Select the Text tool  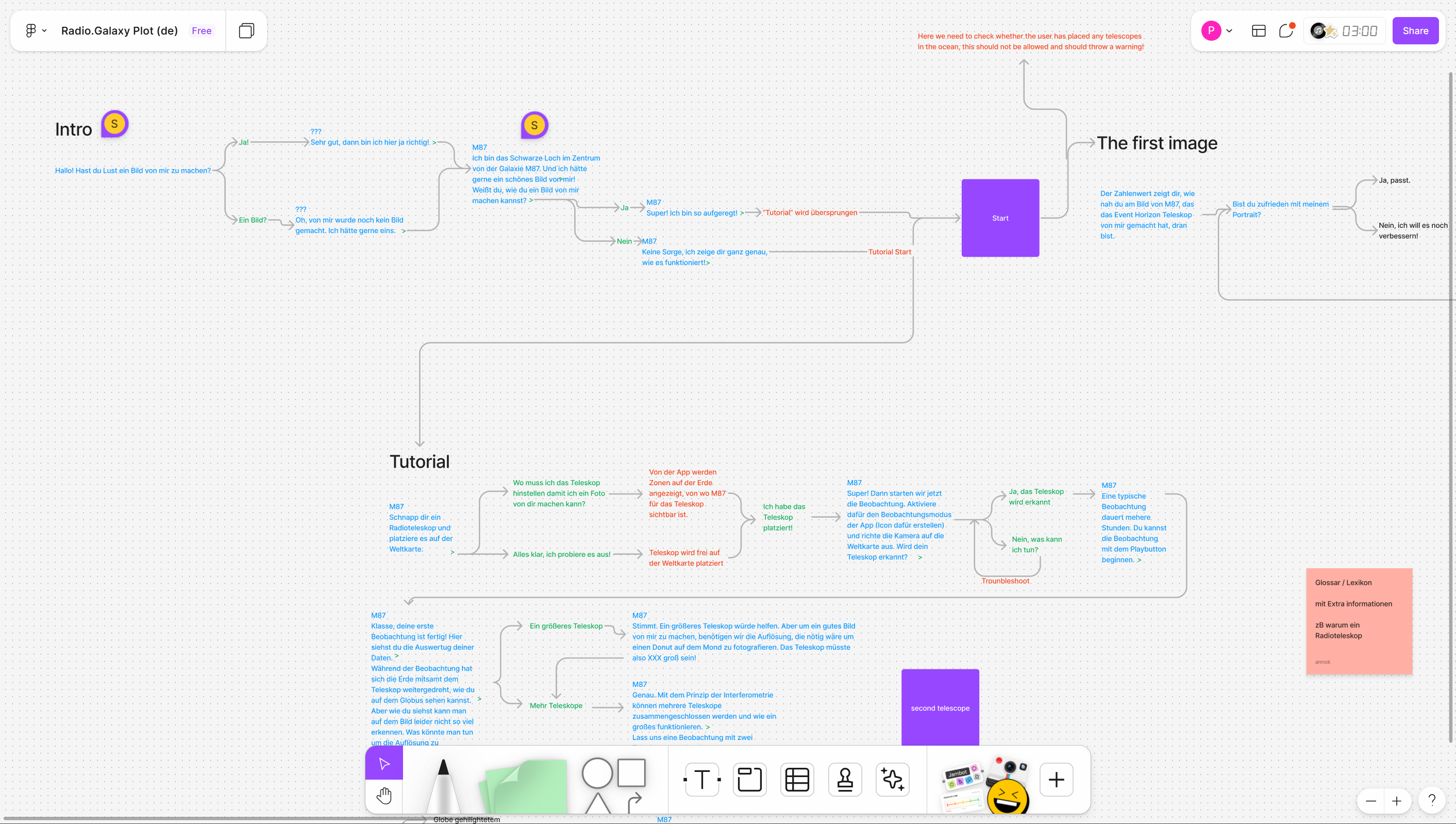pyautogui.click(x=702, y=779)
